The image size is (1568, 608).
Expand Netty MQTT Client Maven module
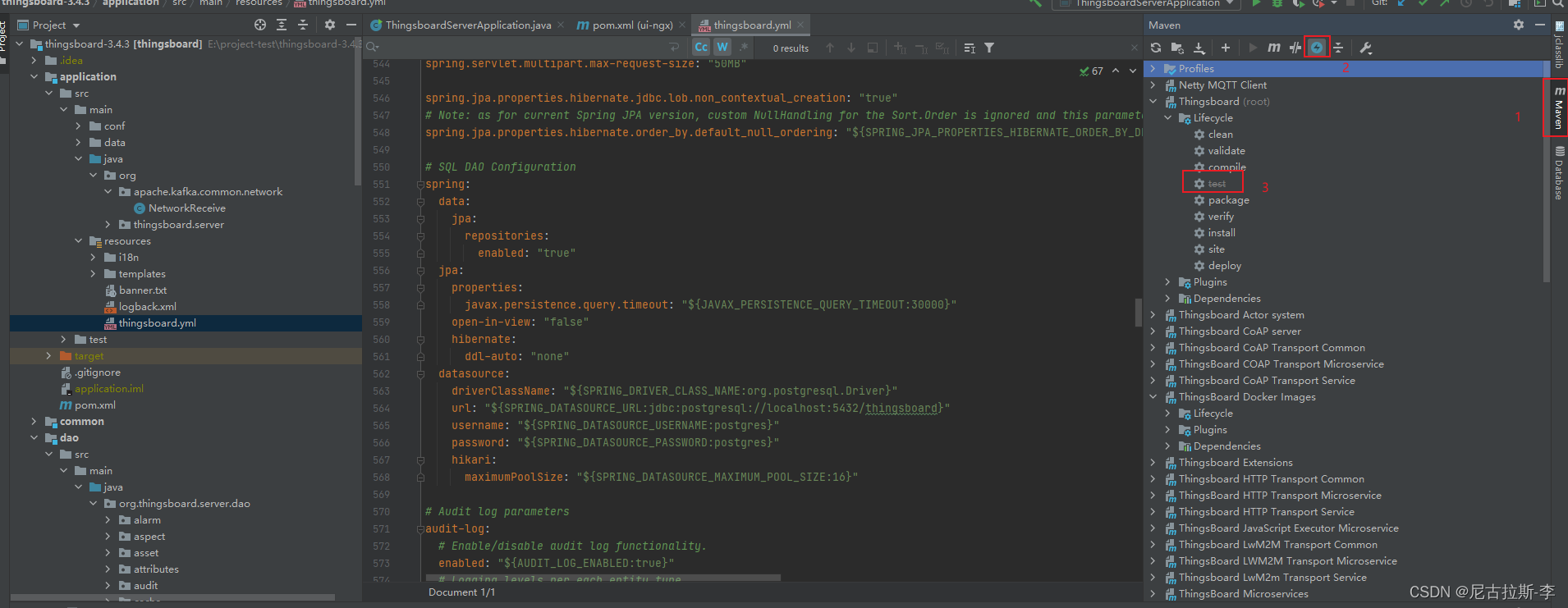click(1153, 85)
